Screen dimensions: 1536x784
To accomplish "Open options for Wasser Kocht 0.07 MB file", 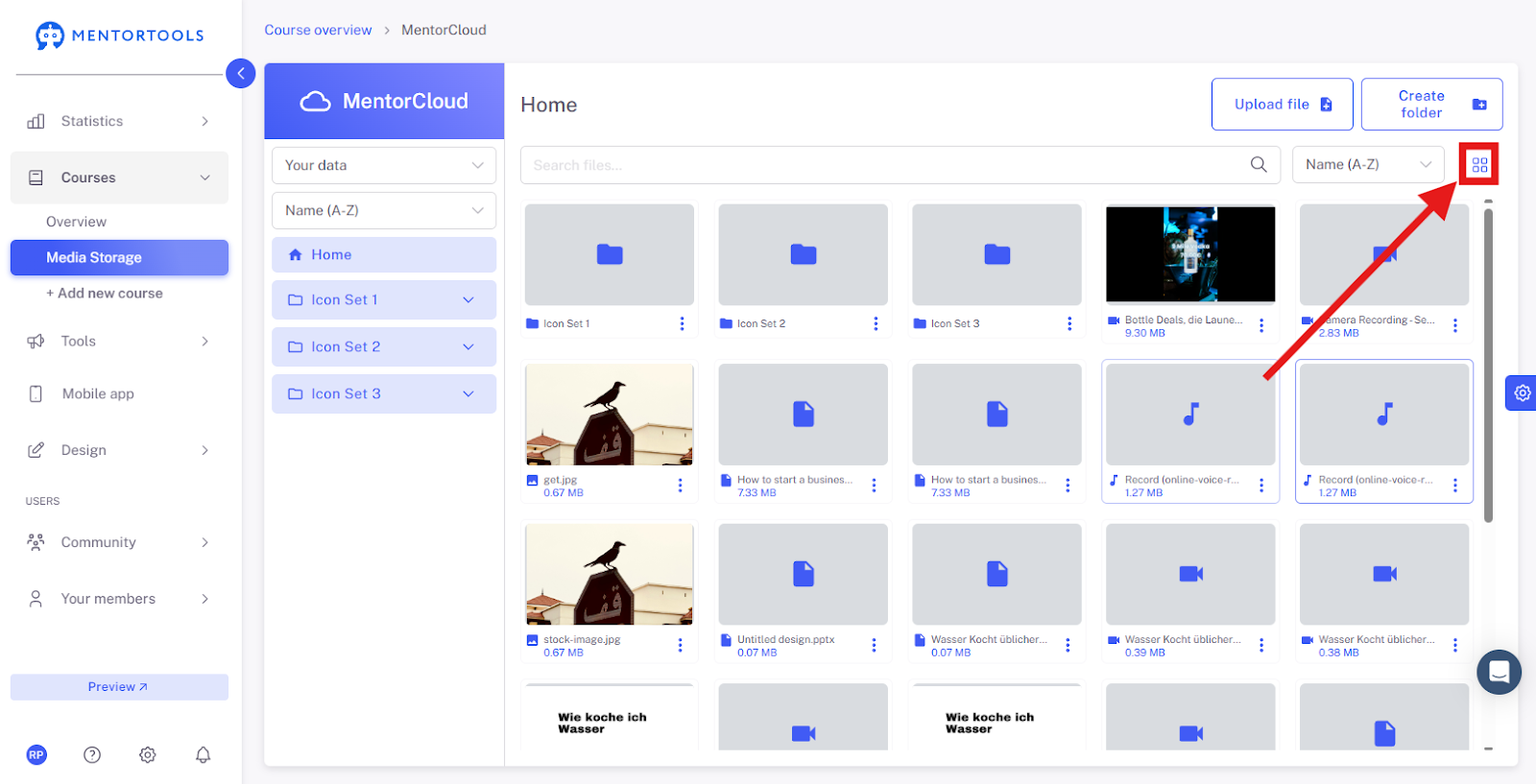I will [1068, 646].
